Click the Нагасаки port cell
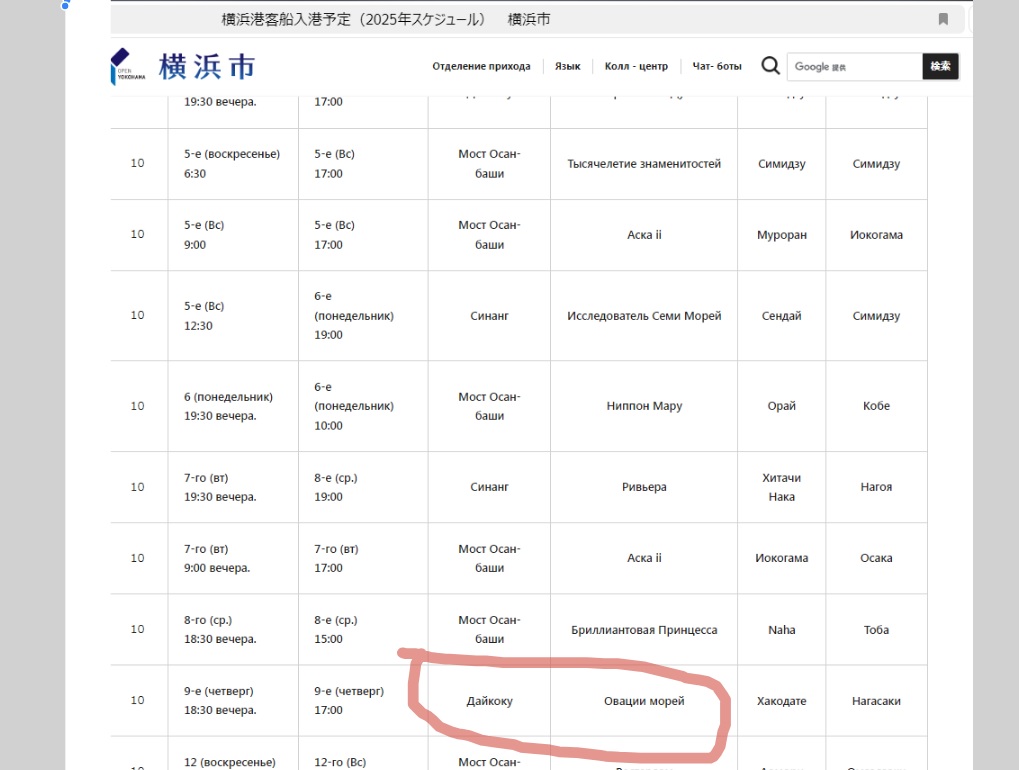 pyautogui.click(x=876, y=701)
